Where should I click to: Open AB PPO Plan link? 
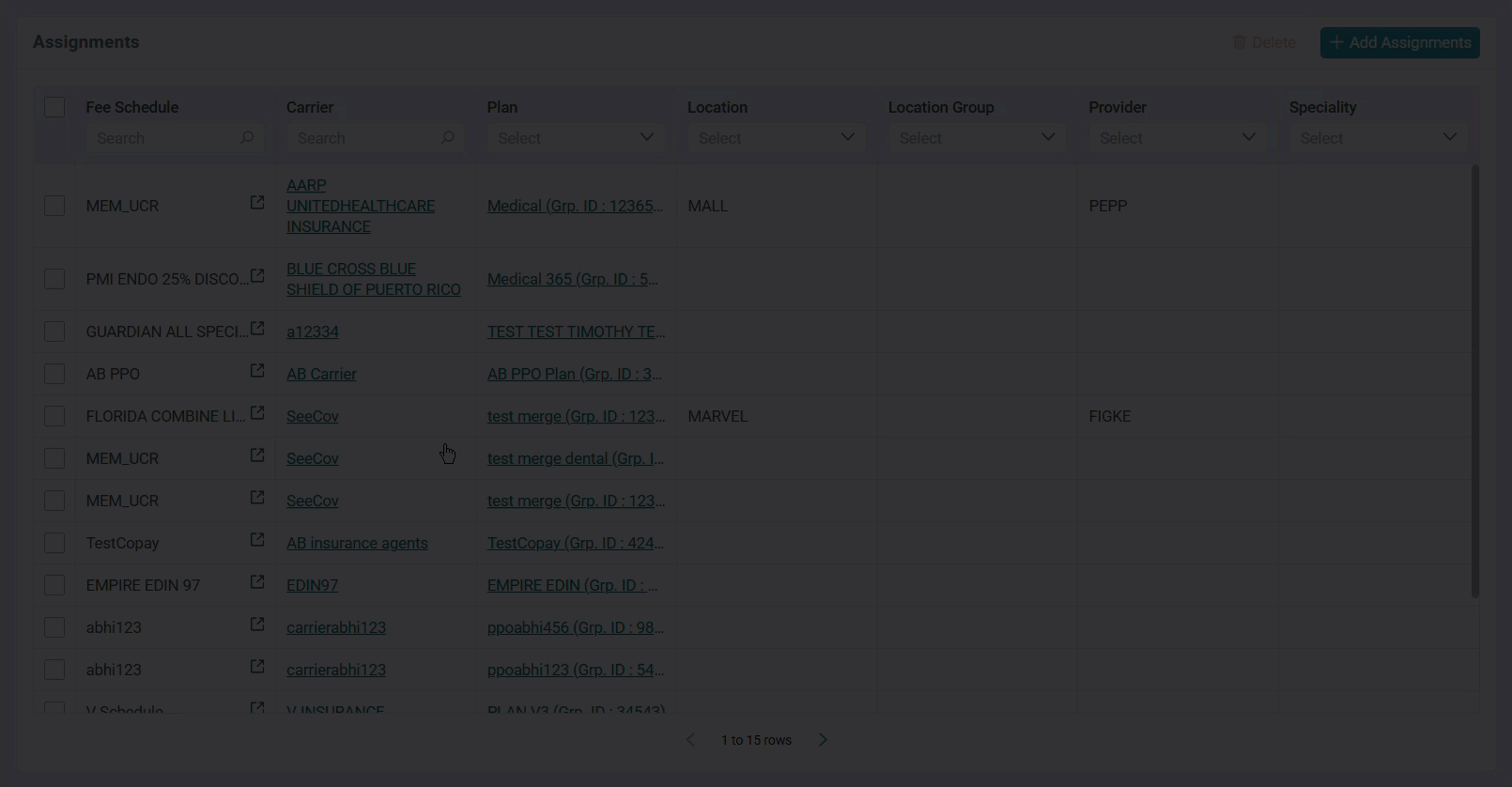point(575,374)
